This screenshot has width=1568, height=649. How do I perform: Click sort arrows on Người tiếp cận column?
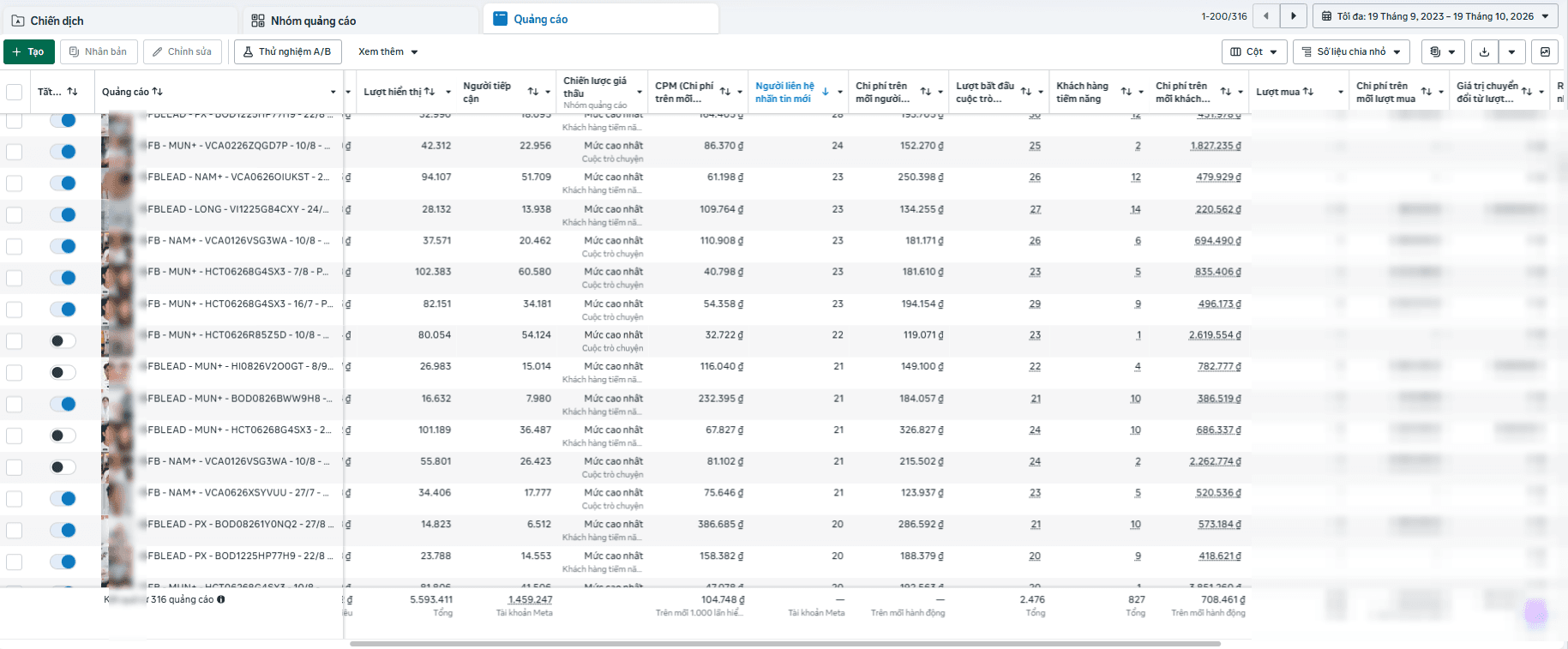pos(533,92)
